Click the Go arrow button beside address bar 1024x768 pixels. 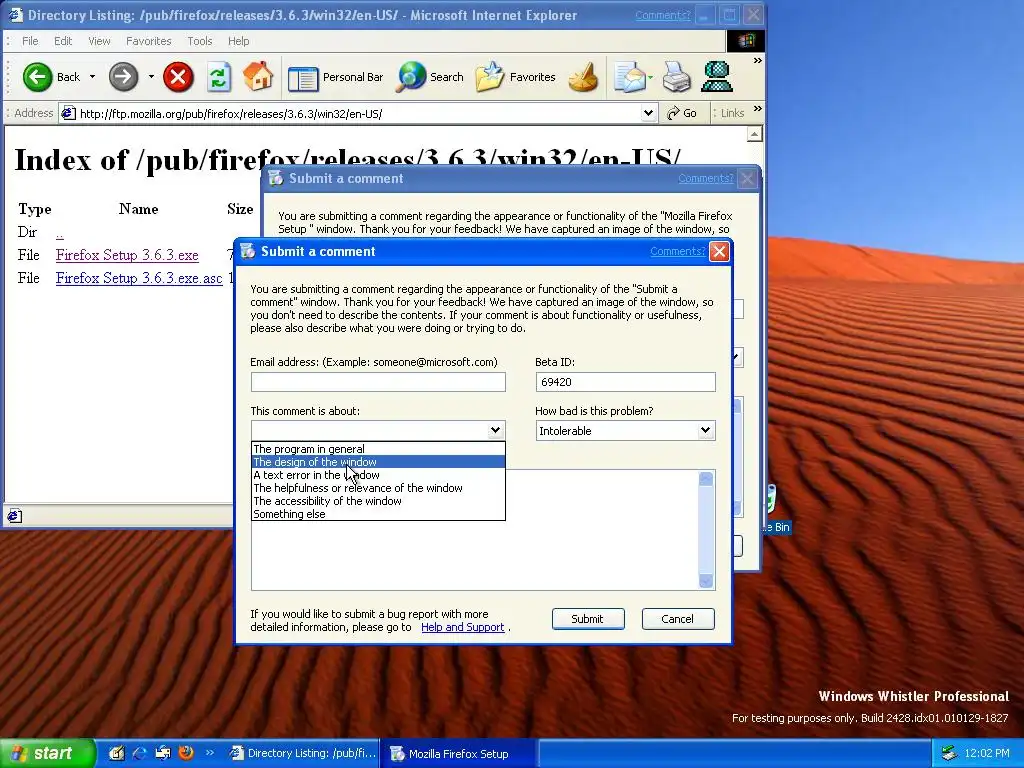[682, 113]
